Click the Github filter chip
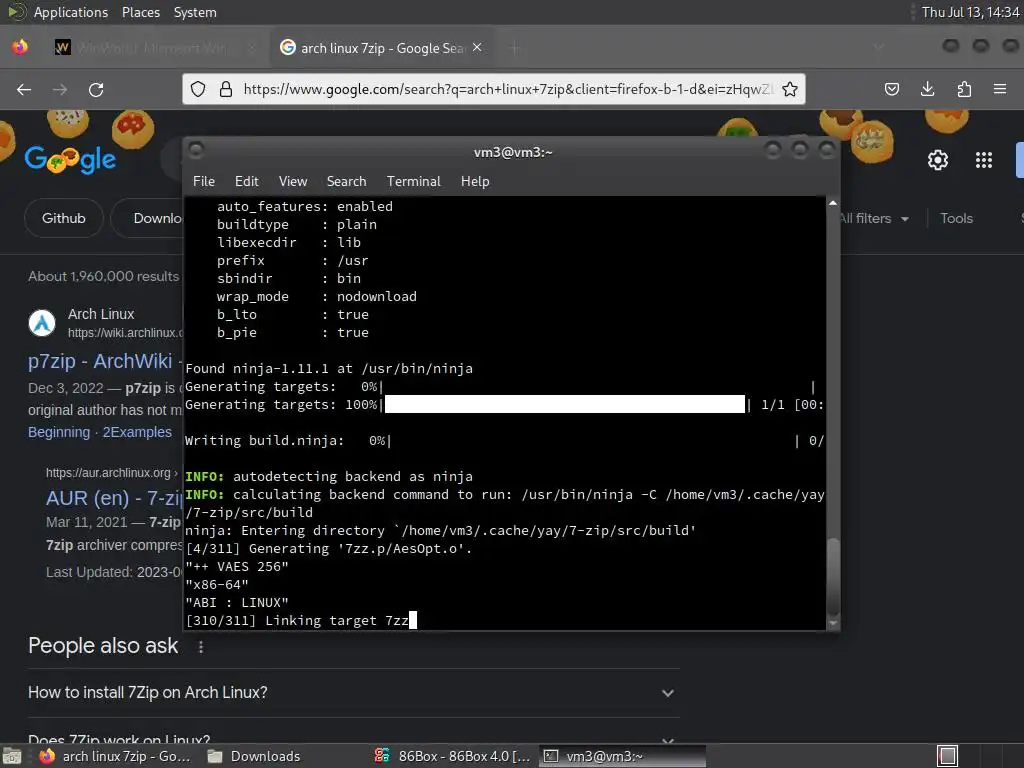1024x768 pixels. click(x=64, y=219)
